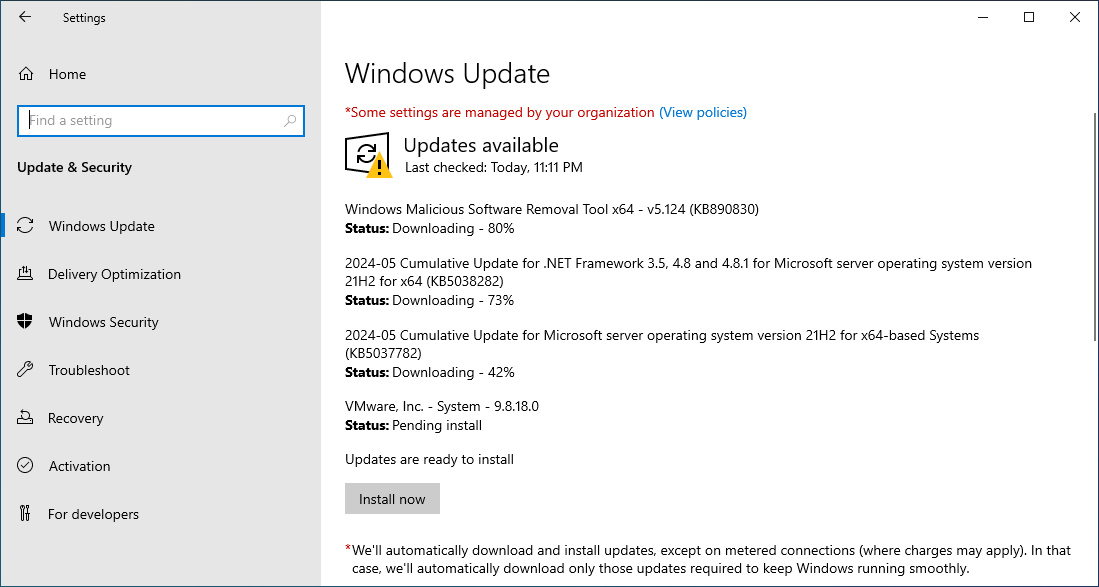
Task: Select the Troubleshoot wrench icon
Action: (27, 370)
